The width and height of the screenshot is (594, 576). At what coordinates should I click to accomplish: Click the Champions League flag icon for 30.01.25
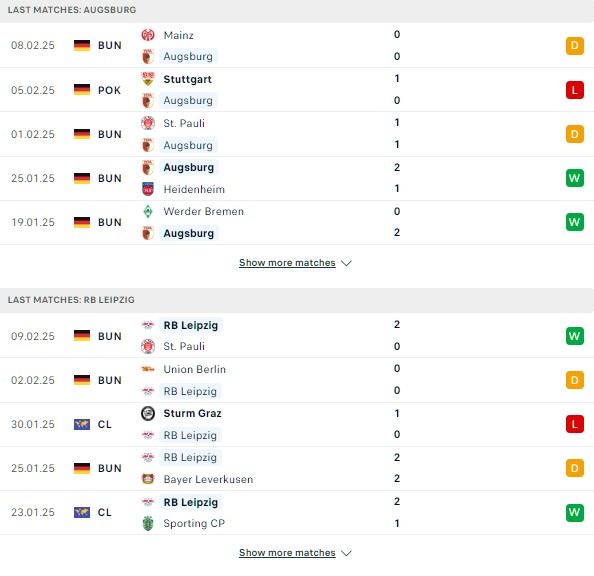click(82, 424)
